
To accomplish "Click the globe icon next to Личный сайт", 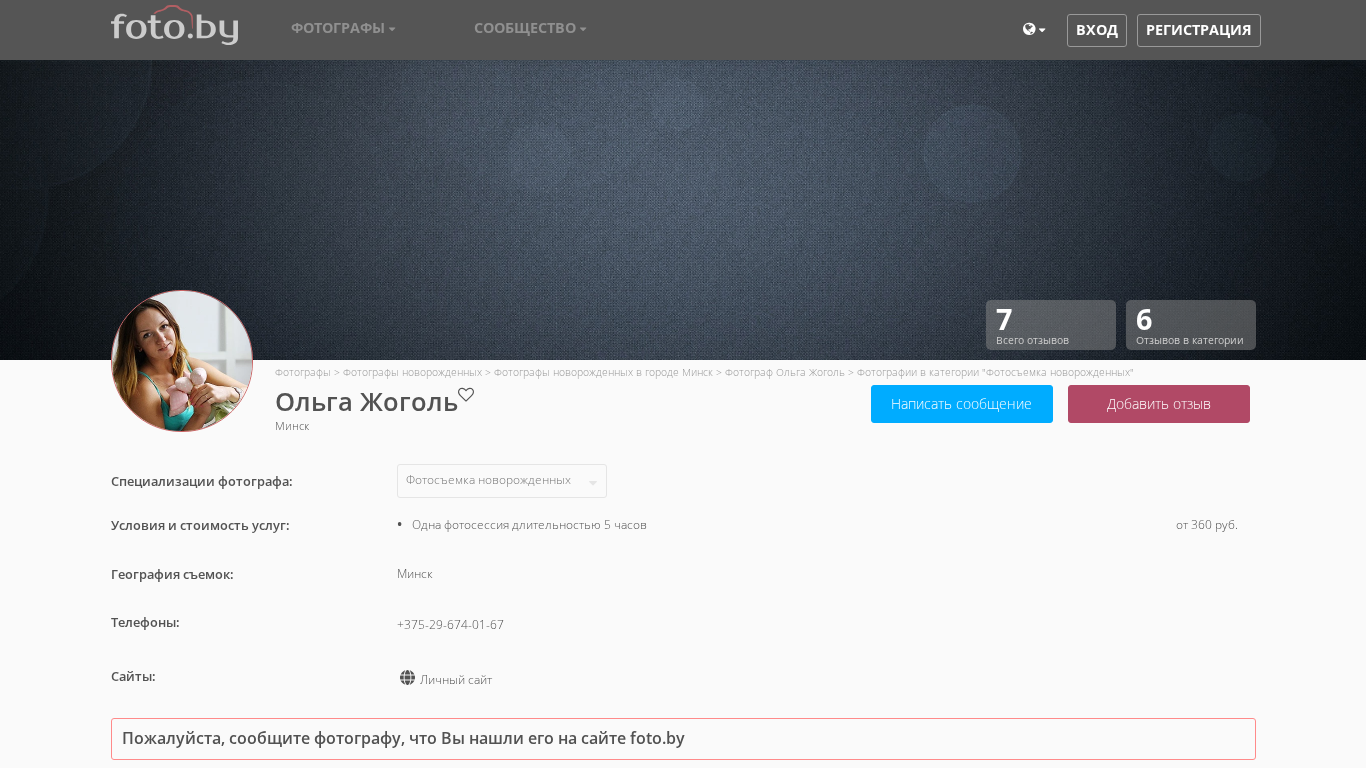I will [407, 678].
